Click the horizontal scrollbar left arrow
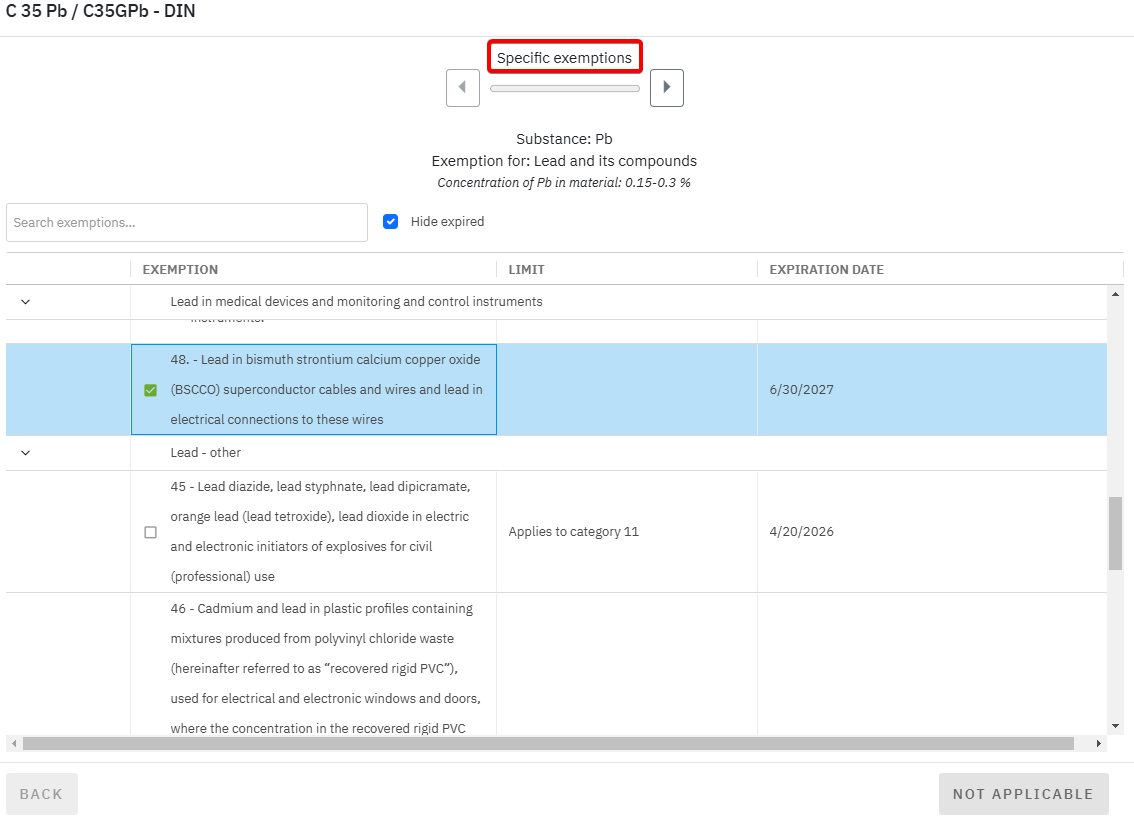 click(x=13, y=744)
